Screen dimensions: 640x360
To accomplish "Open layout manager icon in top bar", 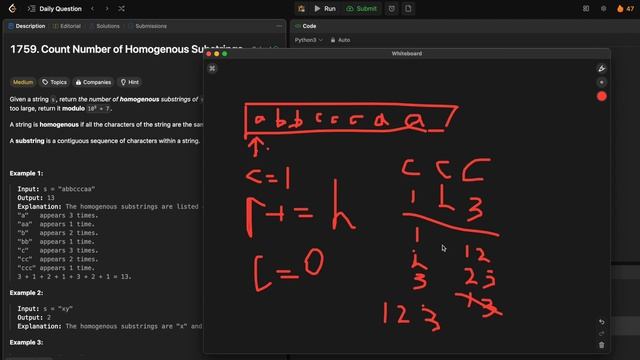I will point(586,9).
